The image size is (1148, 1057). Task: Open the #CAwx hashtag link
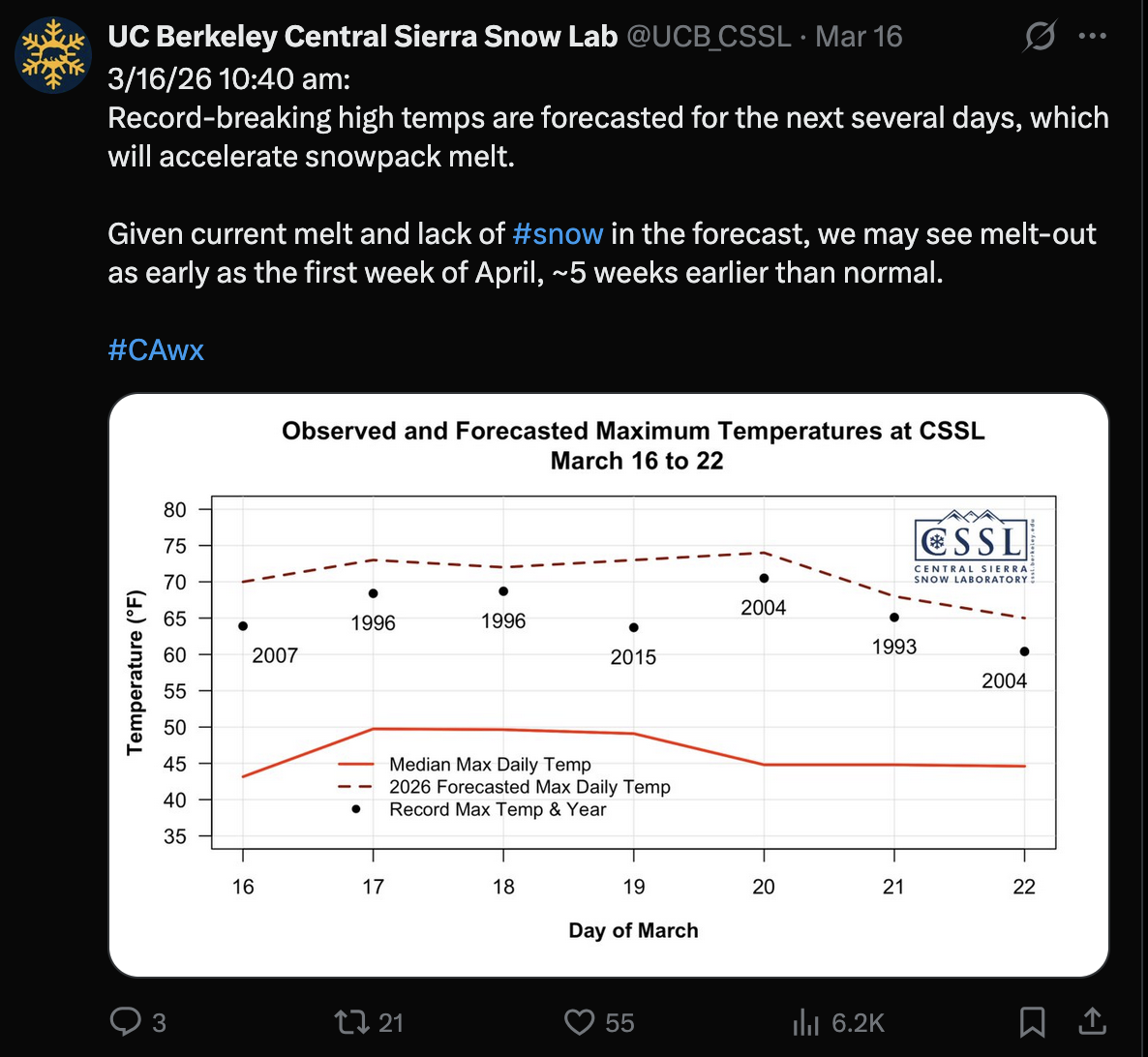[x=156, y=349]
